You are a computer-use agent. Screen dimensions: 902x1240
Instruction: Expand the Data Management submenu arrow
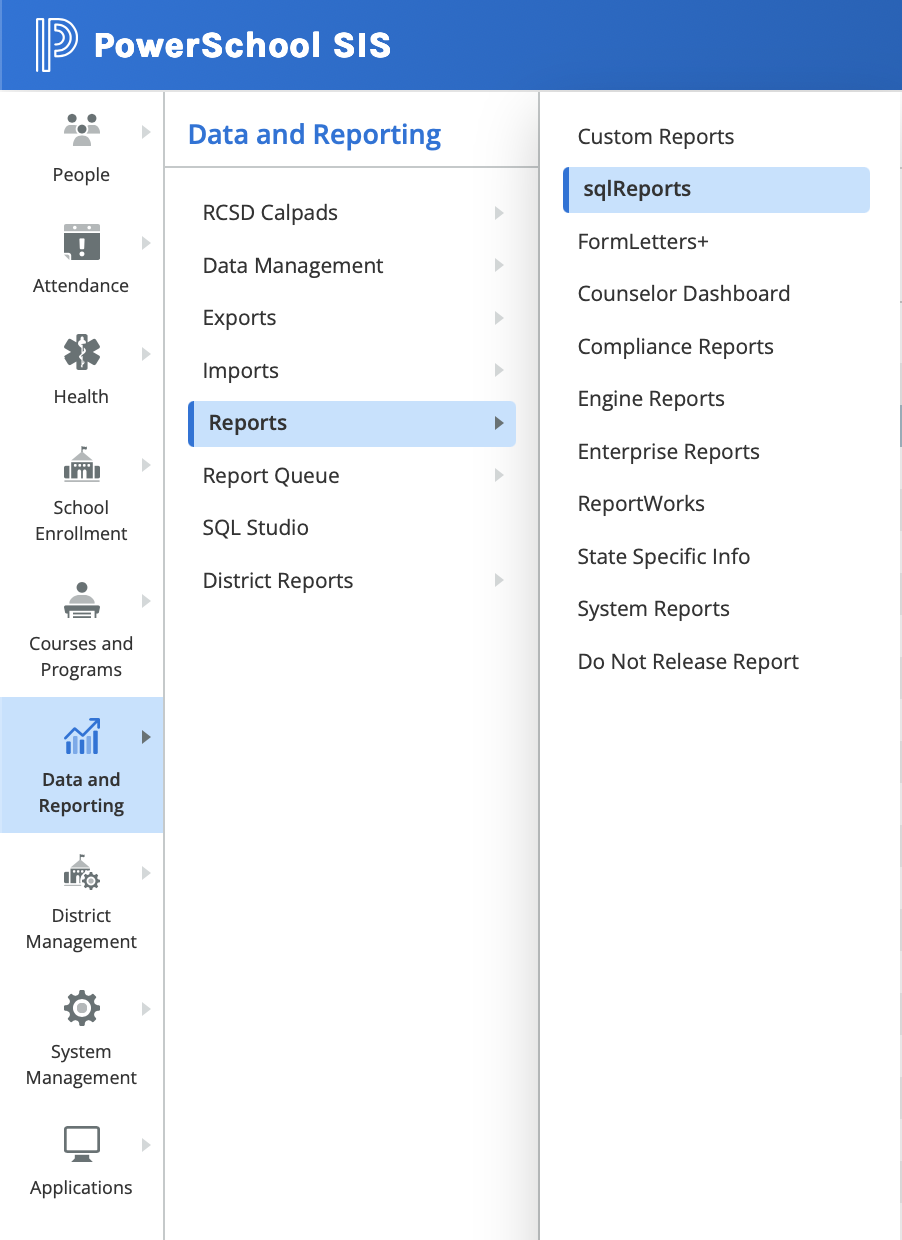pos(499,265)
